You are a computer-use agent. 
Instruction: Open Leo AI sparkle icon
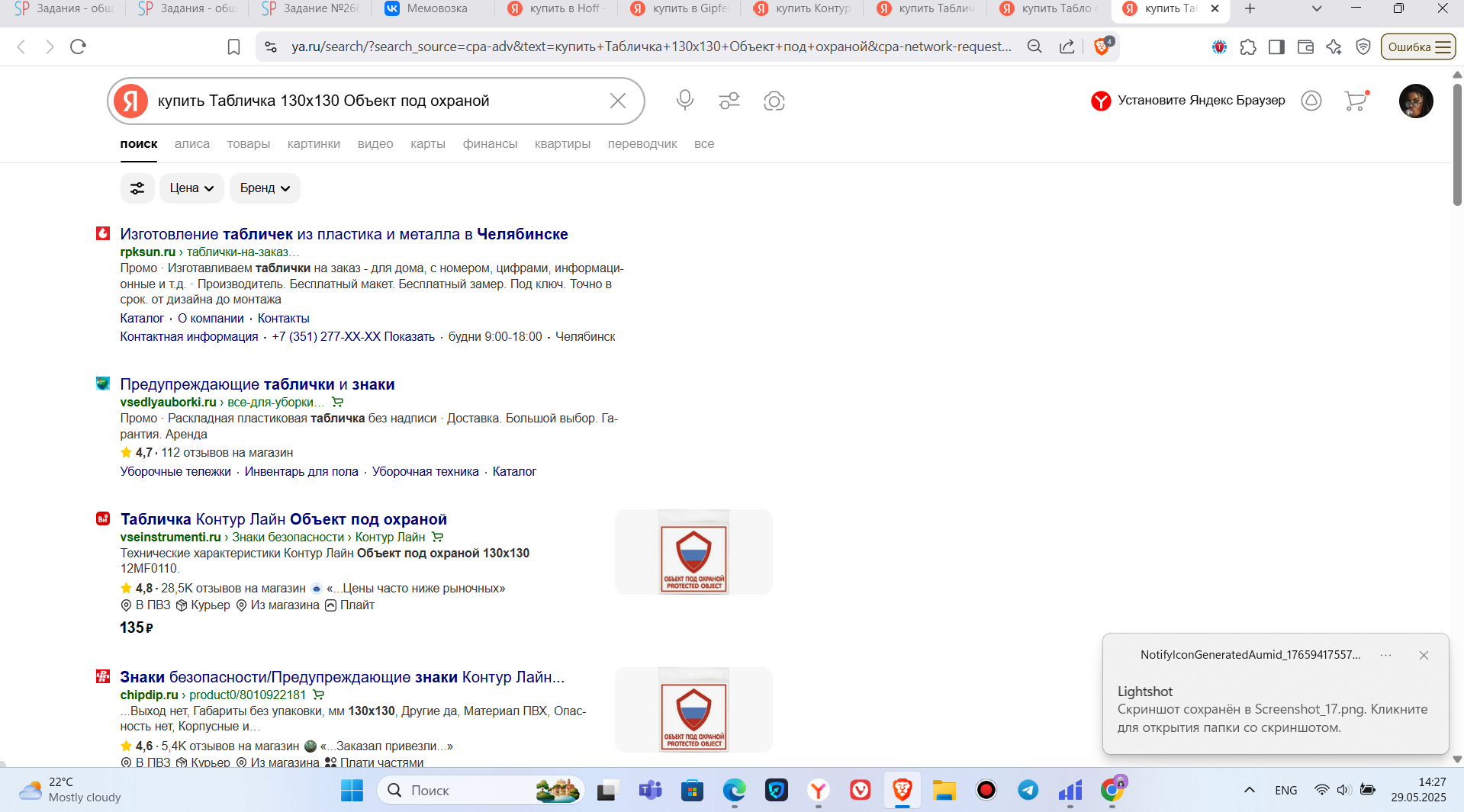tap(1334, 47)
